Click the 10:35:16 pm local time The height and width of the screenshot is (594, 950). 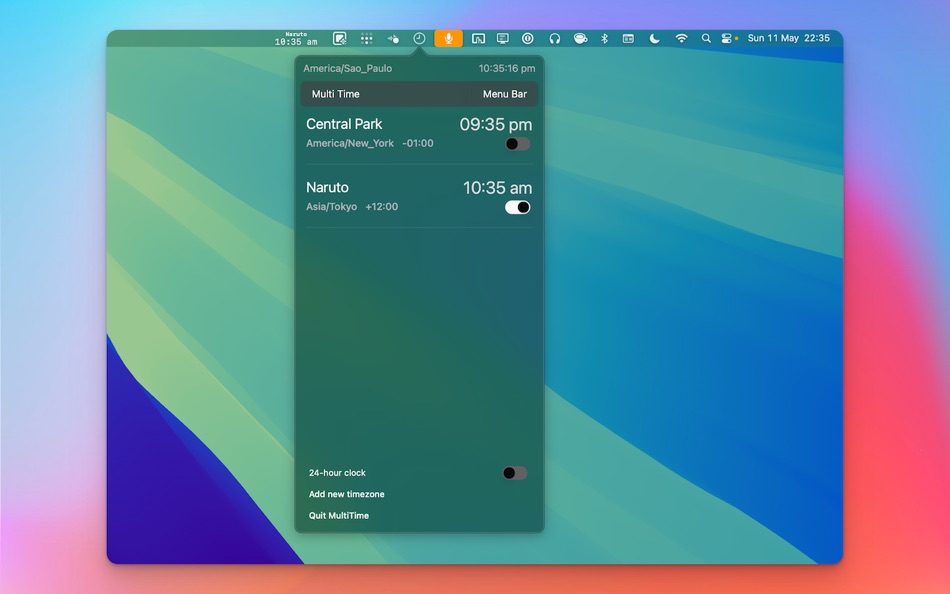tap(507, 68)
